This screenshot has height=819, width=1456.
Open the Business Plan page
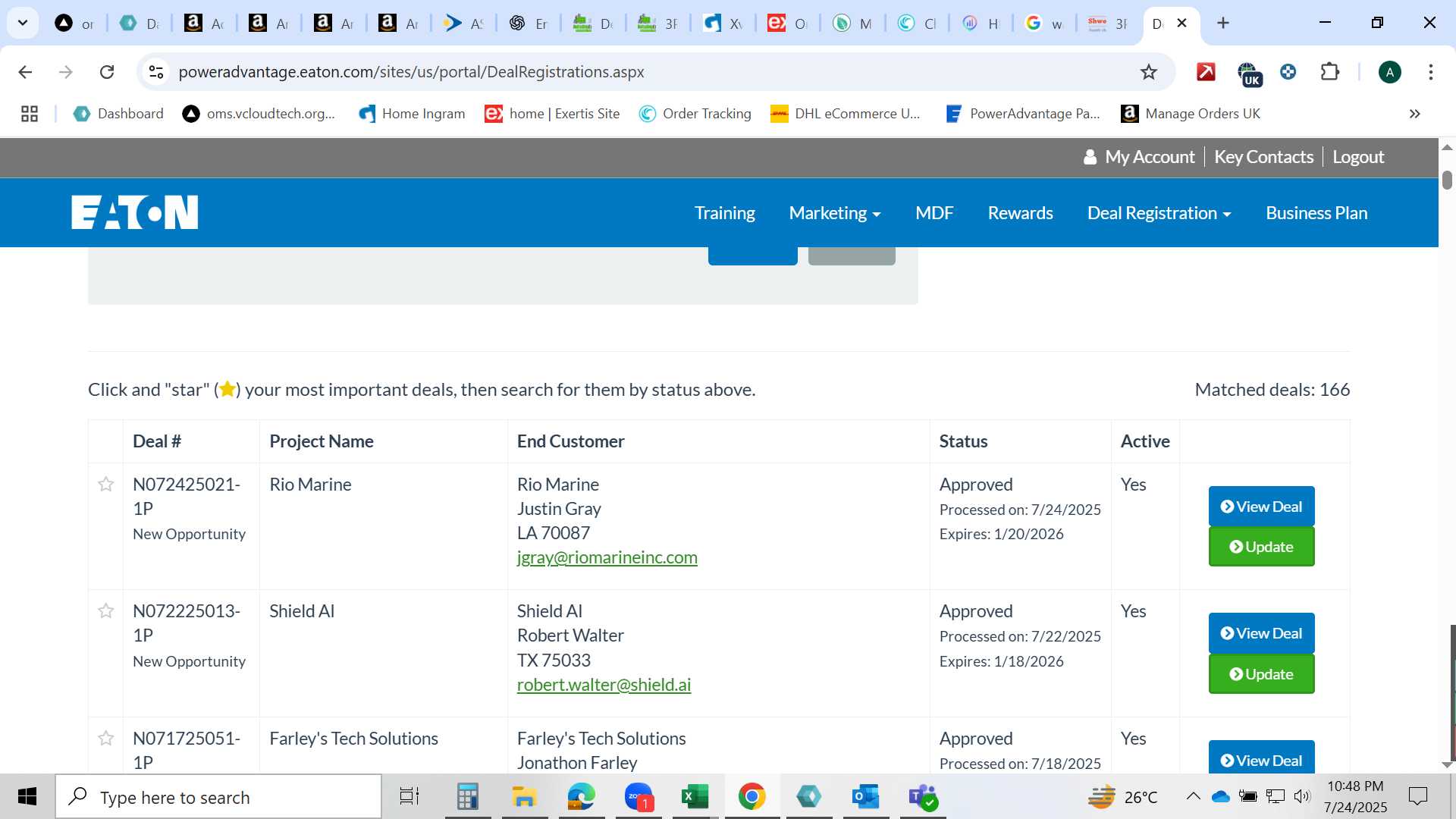[1316, 213]
